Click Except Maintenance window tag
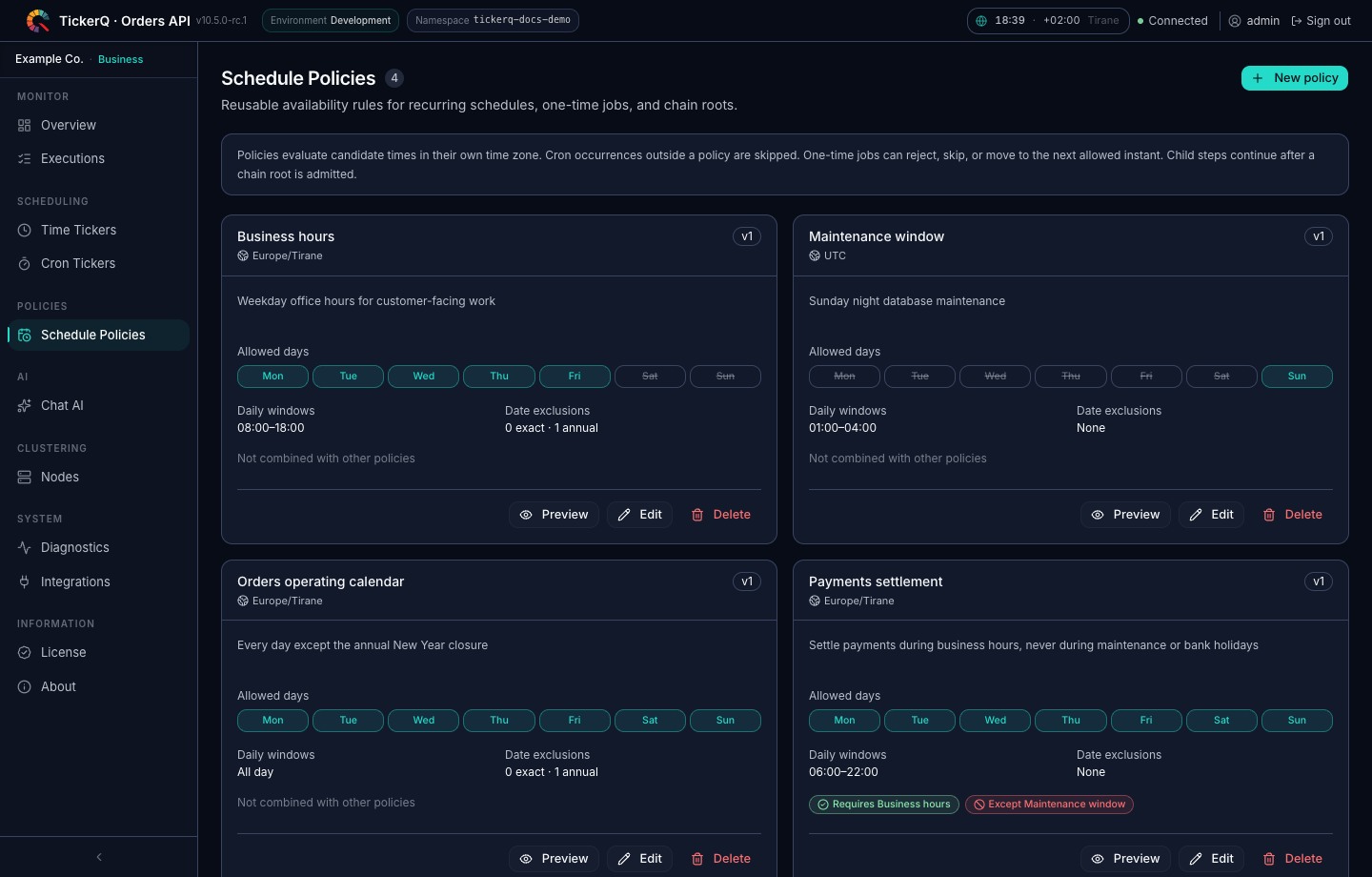 [x=1049, y=805]
